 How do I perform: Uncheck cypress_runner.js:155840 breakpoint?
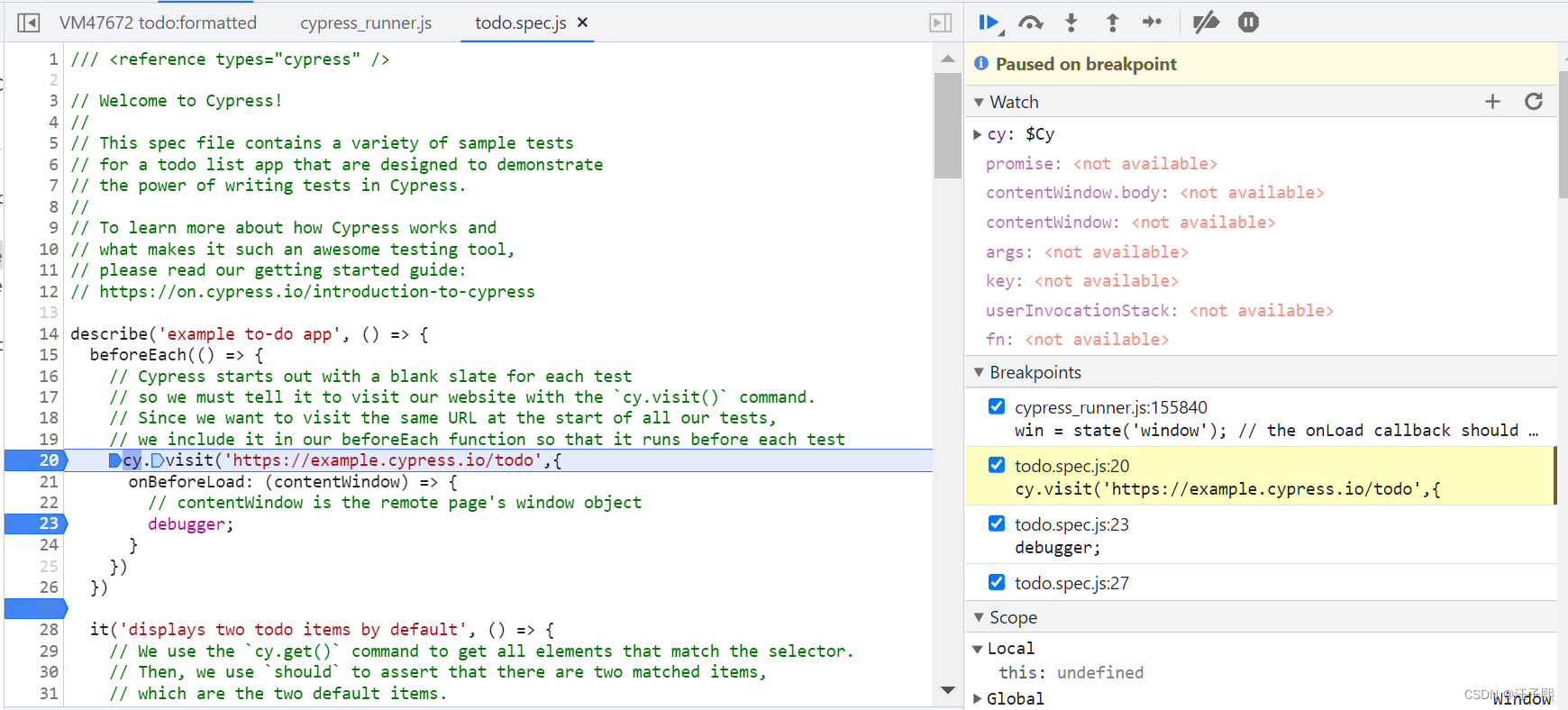click(x=997, y=406)
